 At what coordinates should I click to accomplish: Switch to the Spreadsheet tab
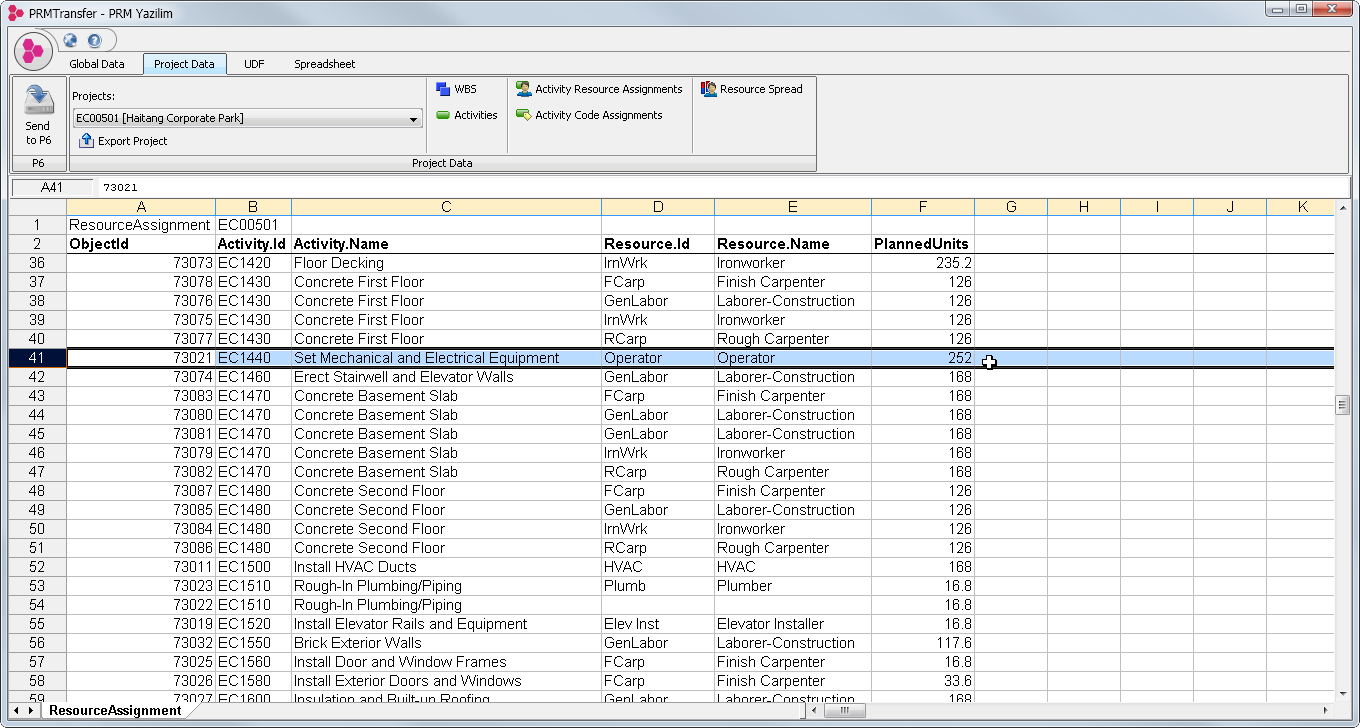click(x=324, y=64)
